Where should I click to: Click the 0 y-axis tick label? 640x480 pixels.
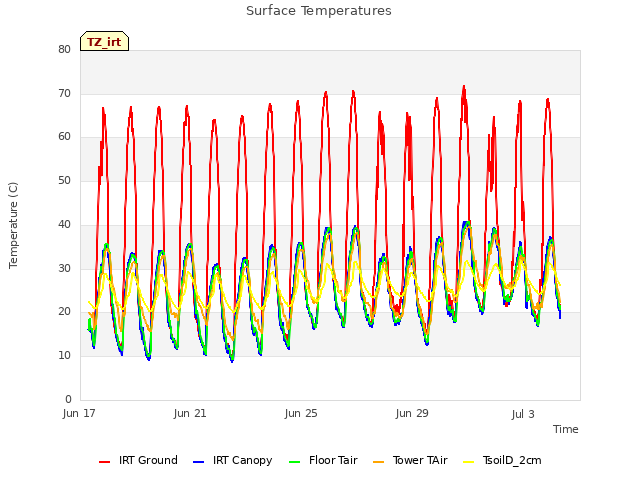pyautogui.click(x=68, y=399)
